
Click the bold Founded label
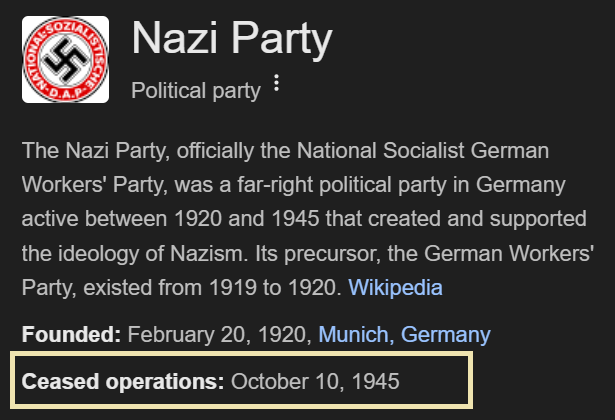pyautogui.click(x=71, y=335)
